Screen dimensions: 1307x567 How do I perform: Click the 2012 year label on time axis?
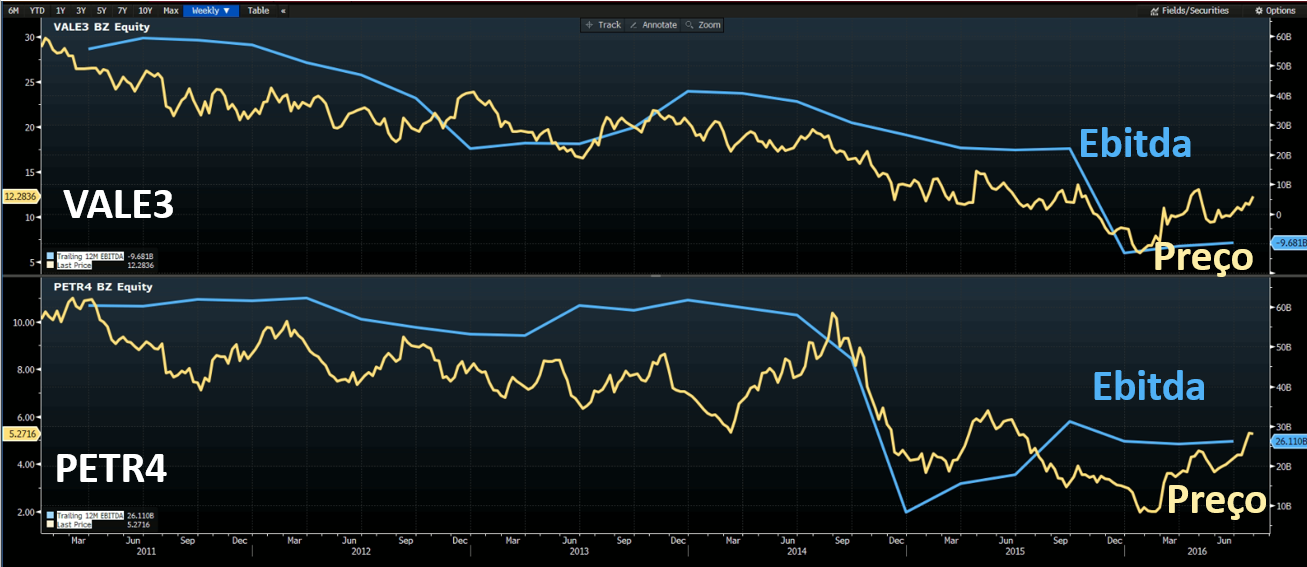pyautogui.click(x=363, y=550)
